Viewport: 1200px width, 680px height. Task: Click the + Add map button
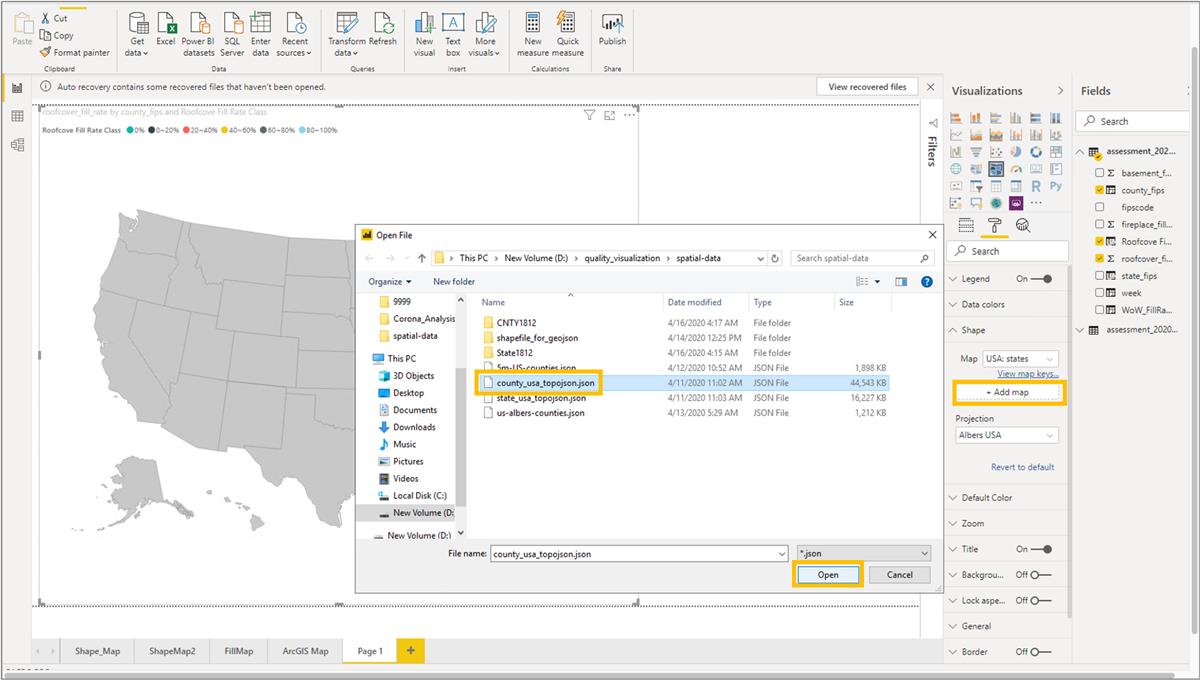1007,393
